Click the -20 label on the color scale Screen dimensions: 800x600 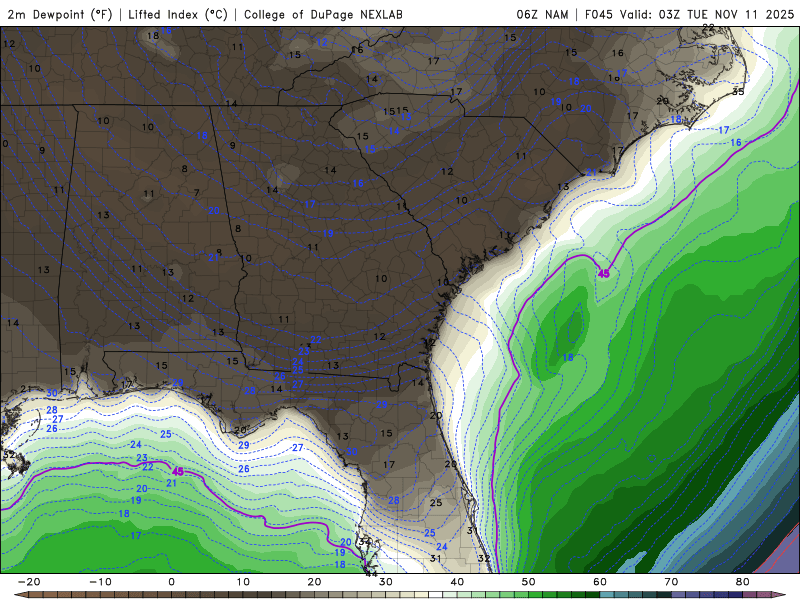(x=29, y=582)
